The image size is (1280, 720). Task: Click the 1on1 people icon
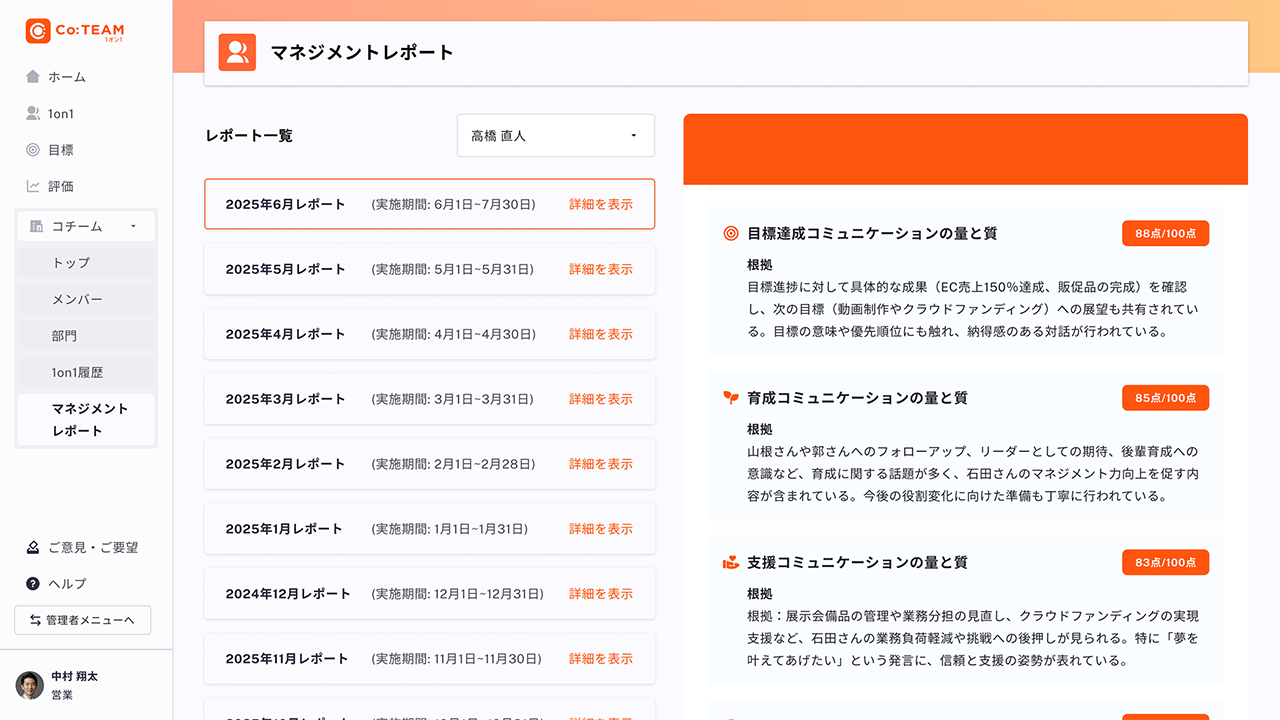(32, 113)
